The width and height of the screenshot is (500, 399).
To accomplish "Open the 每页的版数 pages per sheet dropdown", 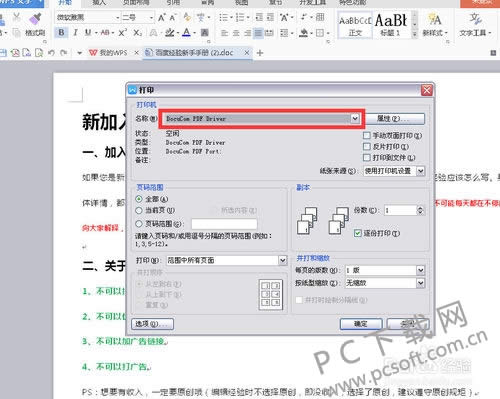I will tap(421, 270).
